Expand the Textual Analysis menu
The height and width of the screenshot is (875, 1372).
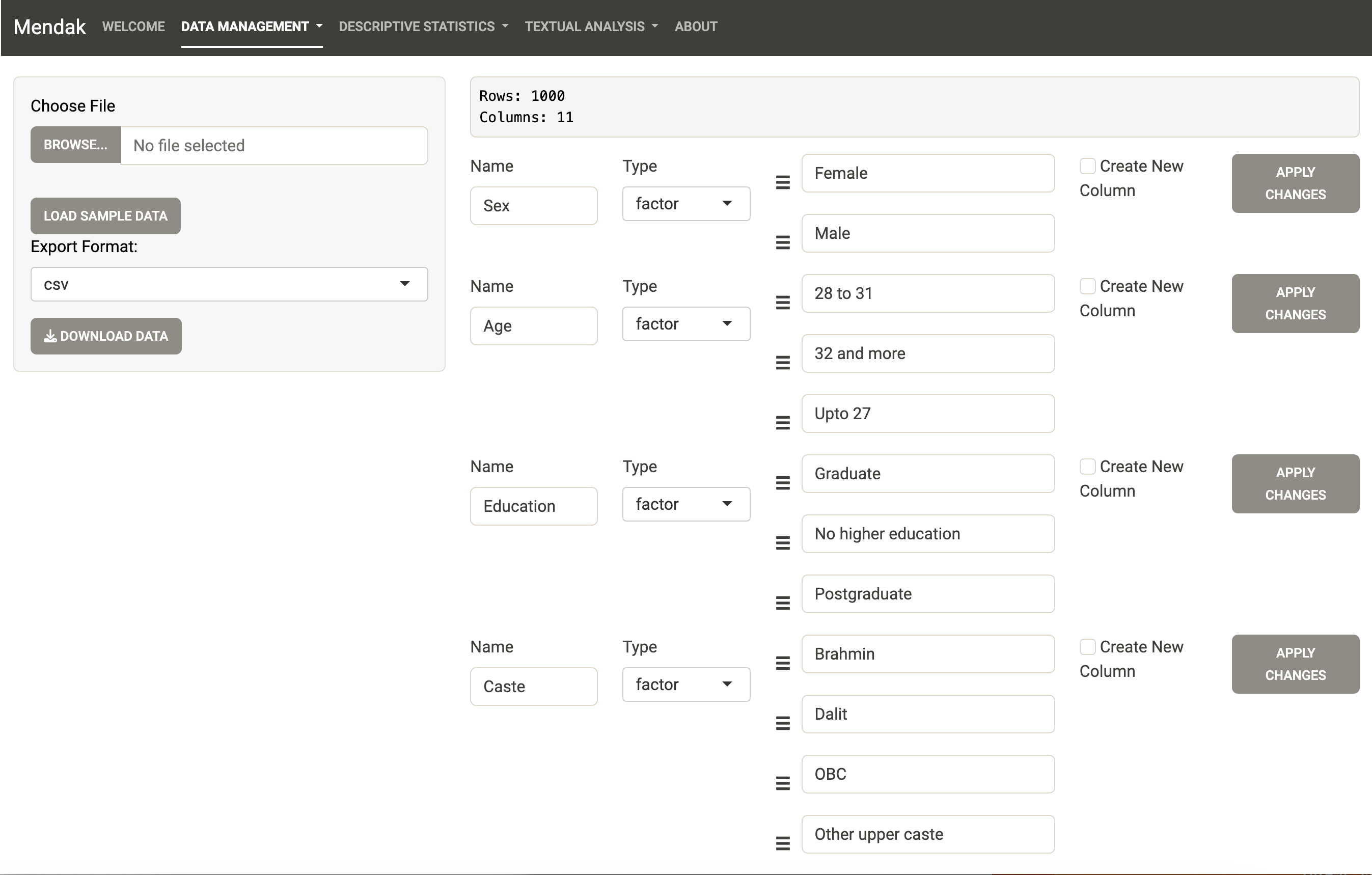591,27
